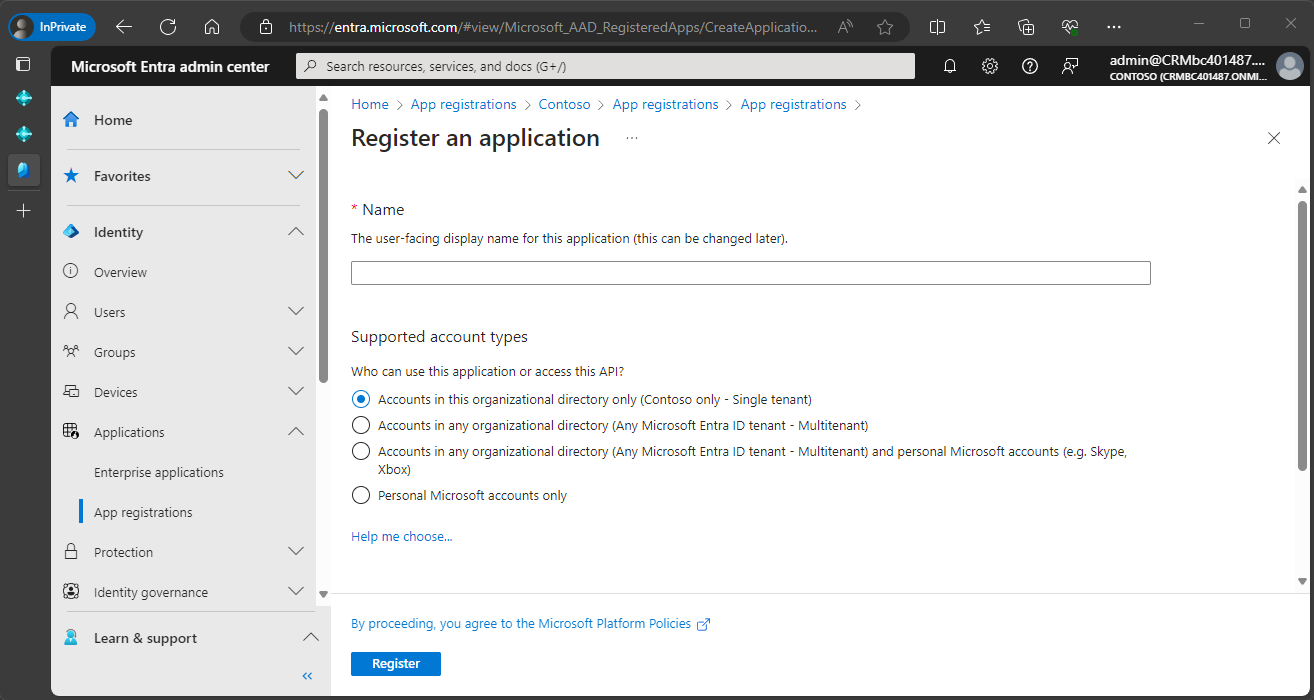Add page to favorites star icon

pos(885,27)
